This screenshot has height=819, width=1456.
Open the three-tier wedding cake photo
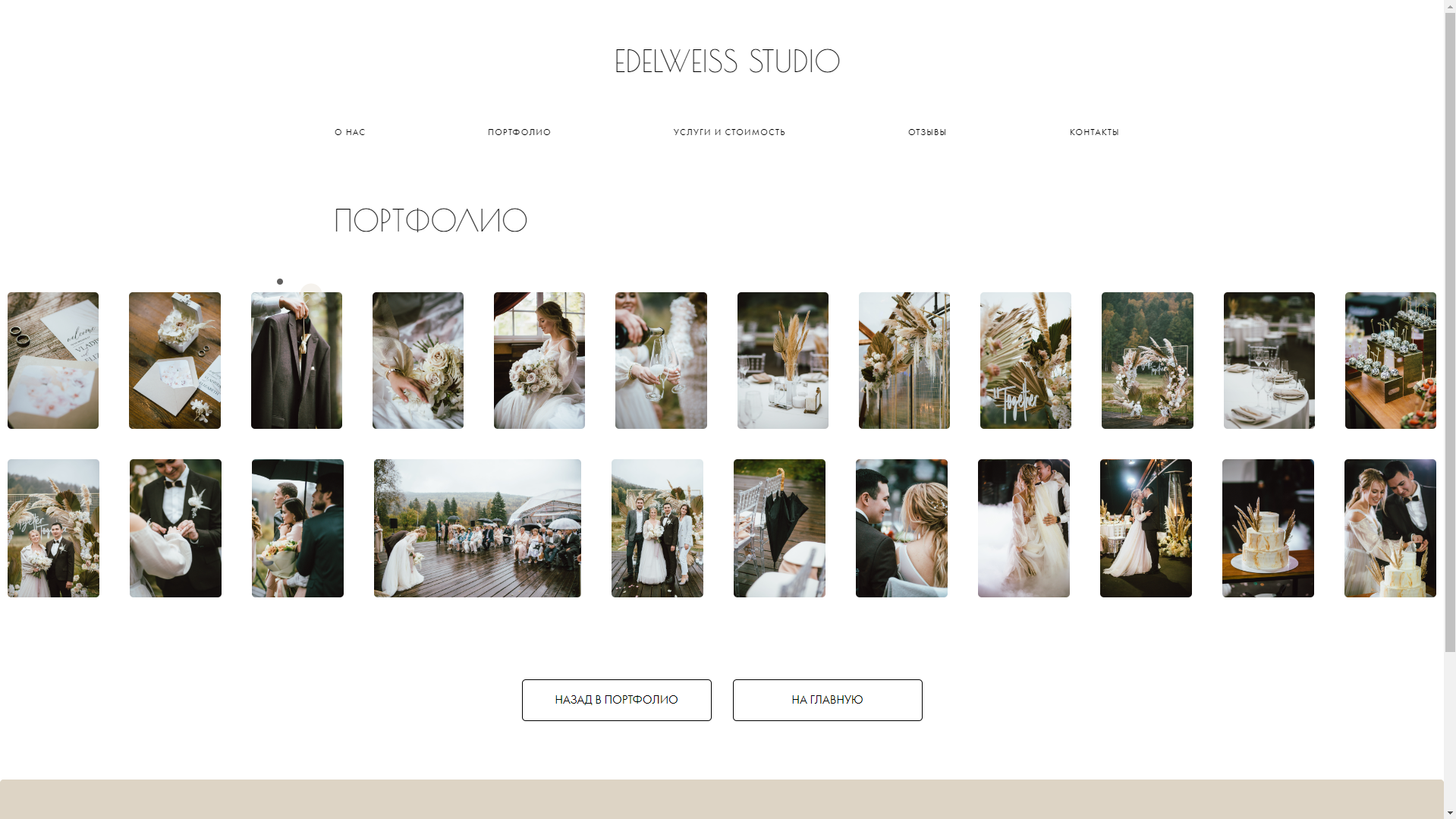1268,528
